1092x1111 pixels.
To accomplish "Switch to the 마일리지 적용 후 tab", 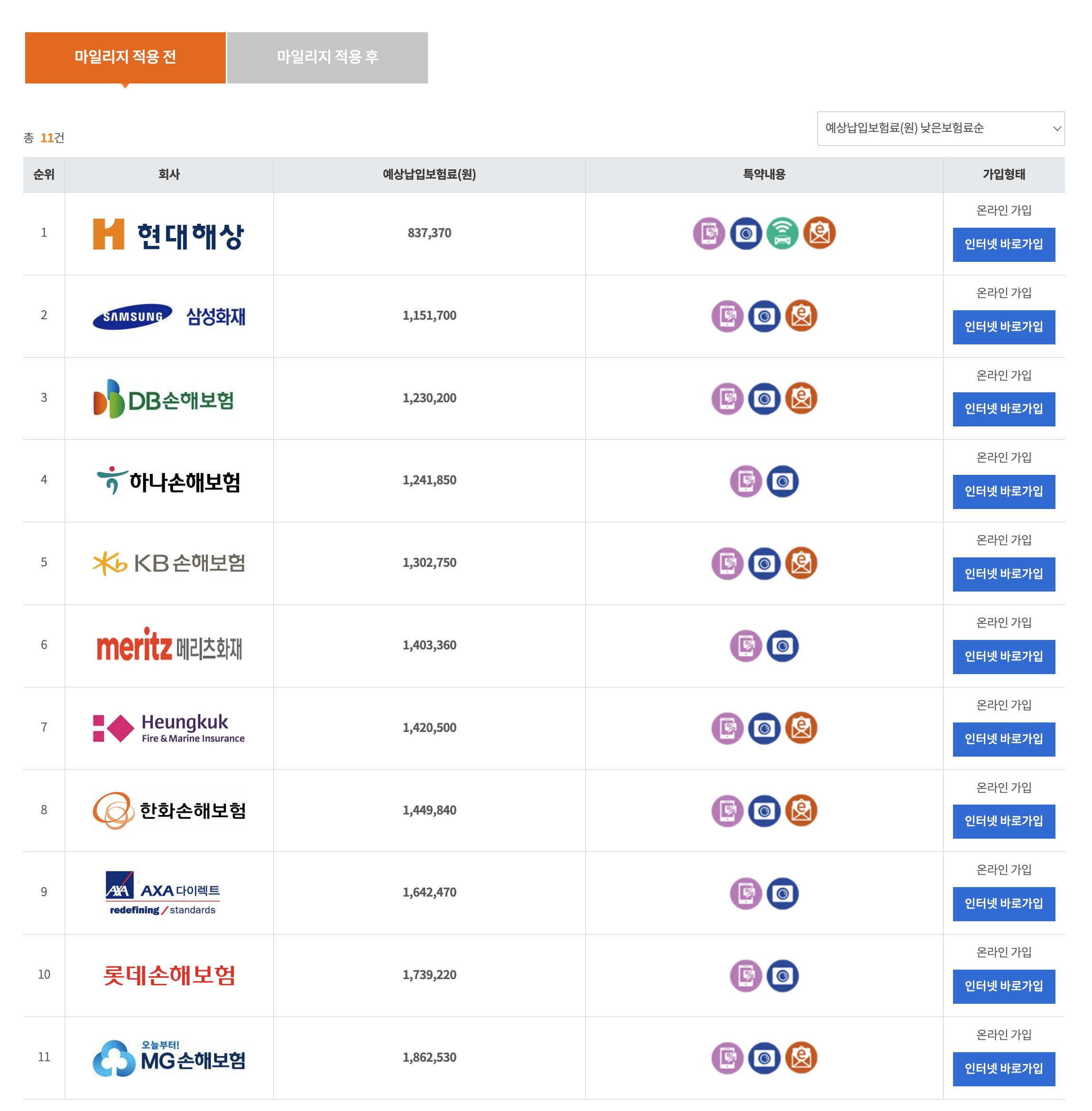I will click(327, 57).
